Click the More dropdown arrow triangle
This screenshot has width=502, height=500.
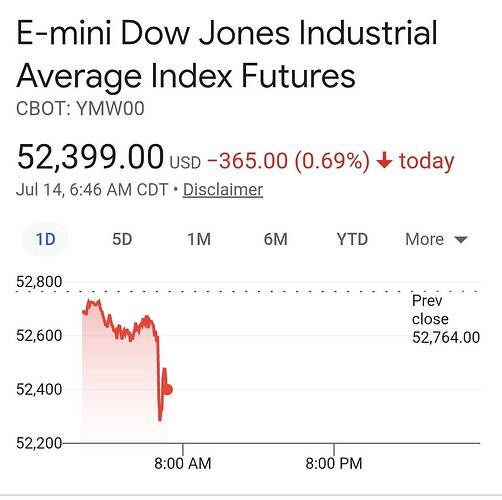(x=461, y=240)
